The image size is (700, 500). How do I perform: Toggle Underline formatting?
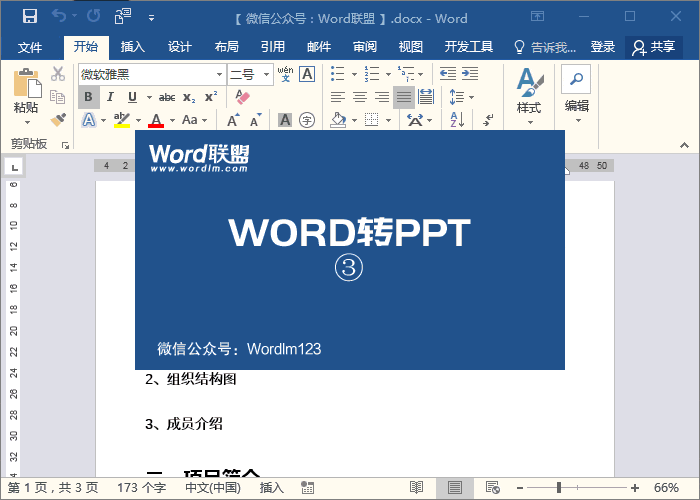[132, 97]
